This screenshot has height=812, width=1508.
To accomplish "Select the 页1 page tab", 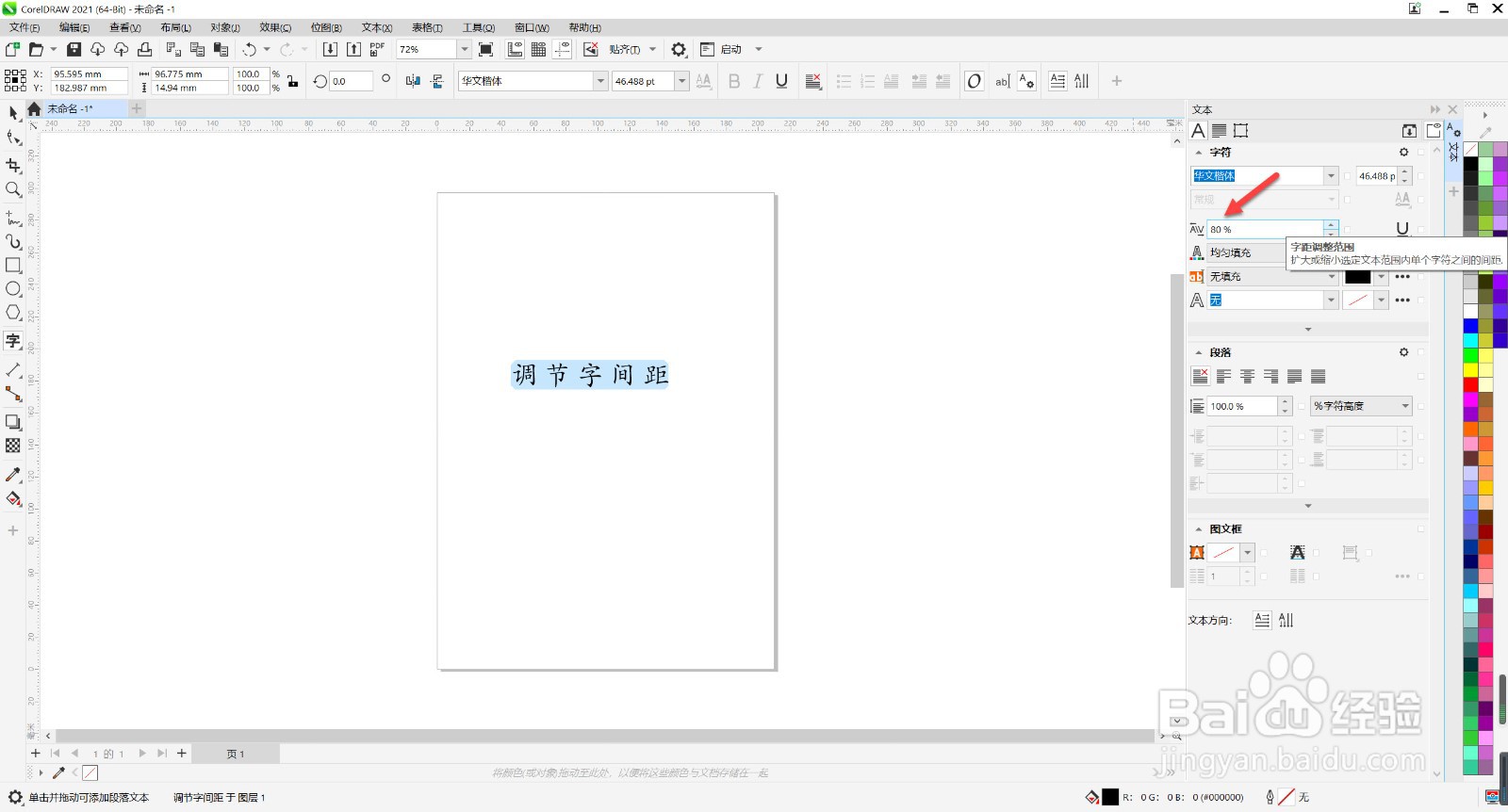I will [236, 754].
